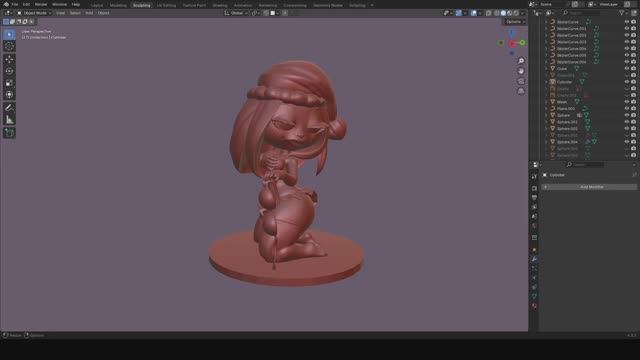Click the viewport pan hand icon

point(521,71)
